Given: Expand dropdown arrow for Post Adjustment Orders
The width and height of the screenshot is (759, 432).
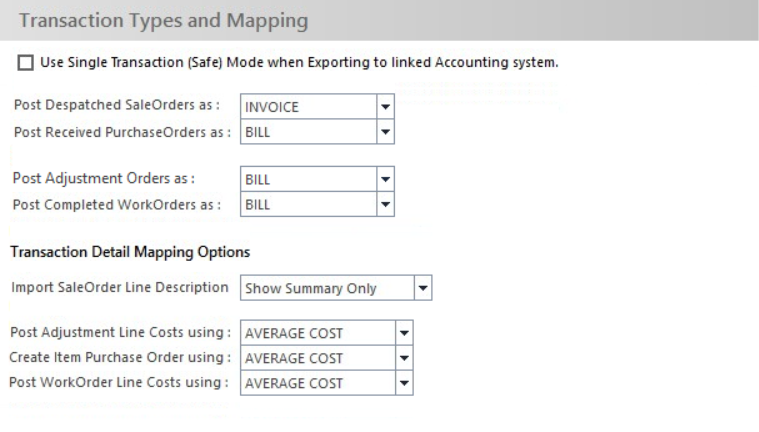Looking at the screenshot, I should [x=385, y=179].
